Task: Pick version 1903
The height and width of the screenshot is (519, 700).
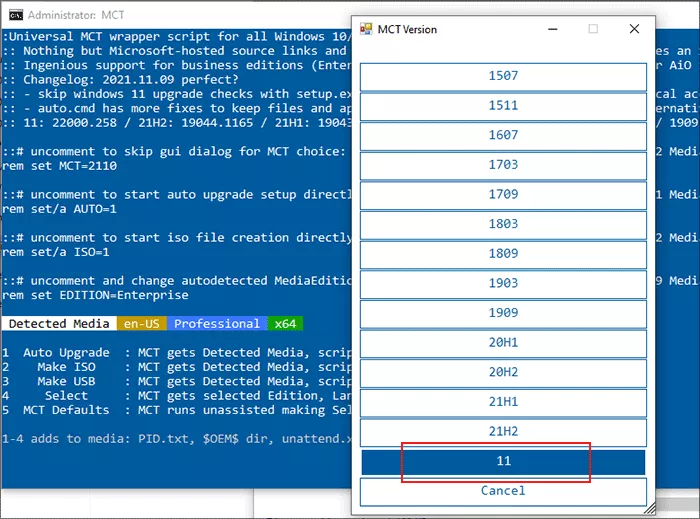Action: coord(503,283)
